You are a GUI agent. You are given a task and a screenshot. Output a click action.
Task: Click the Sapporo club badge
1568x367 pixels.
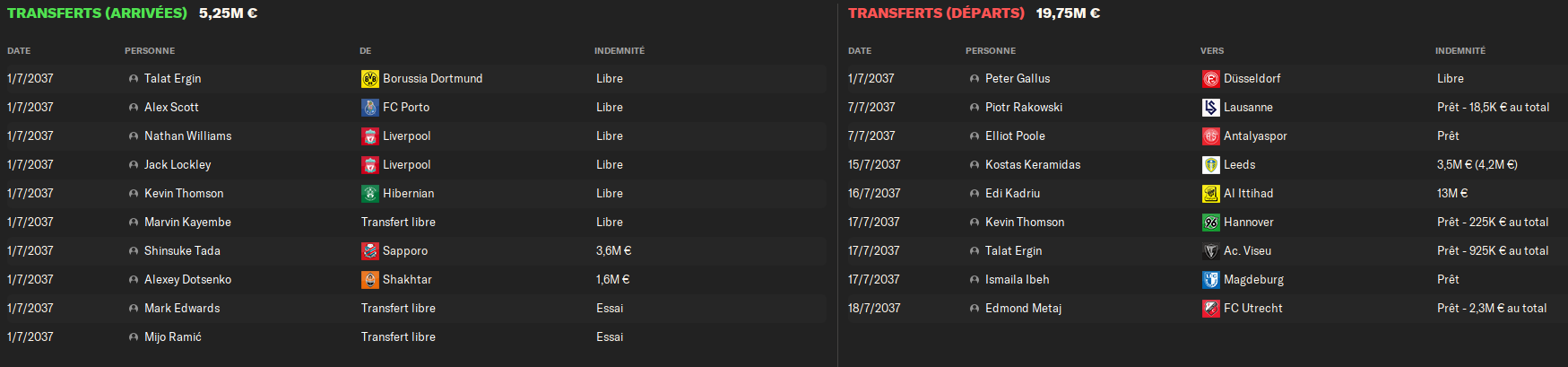369,251
